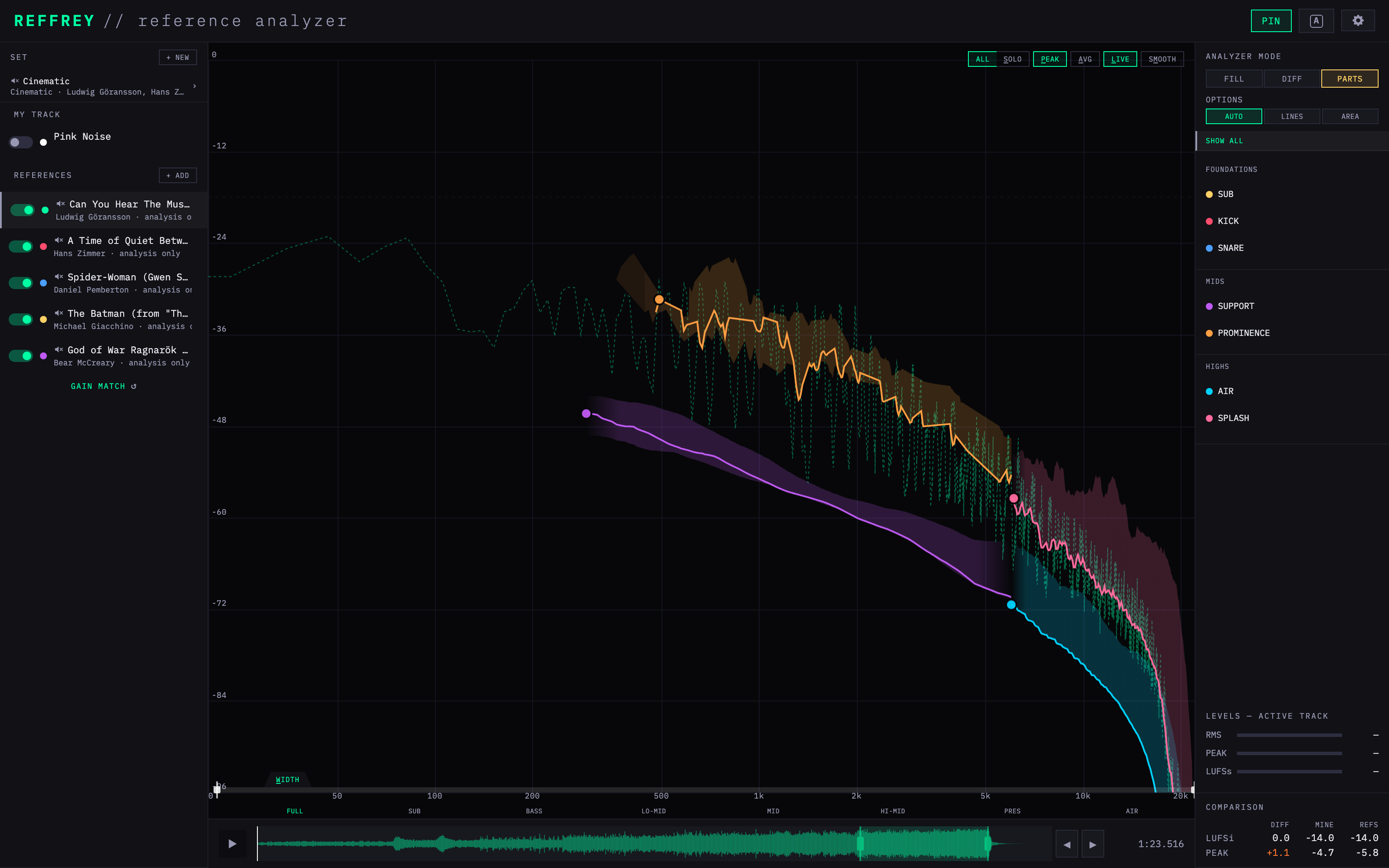Click the A/B compare icon button
This screenshot has height=868, width=1389.
[x=1316, y=21]
